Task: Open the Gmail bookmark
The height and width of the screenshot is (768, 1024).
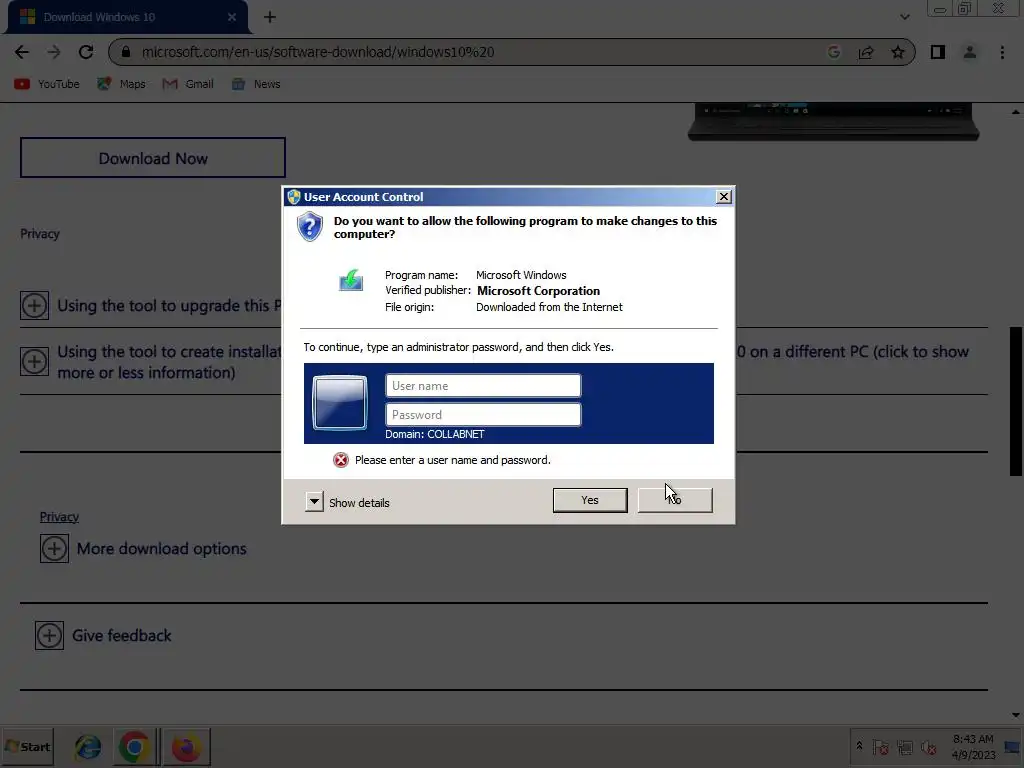Action: tap(188, 84)
